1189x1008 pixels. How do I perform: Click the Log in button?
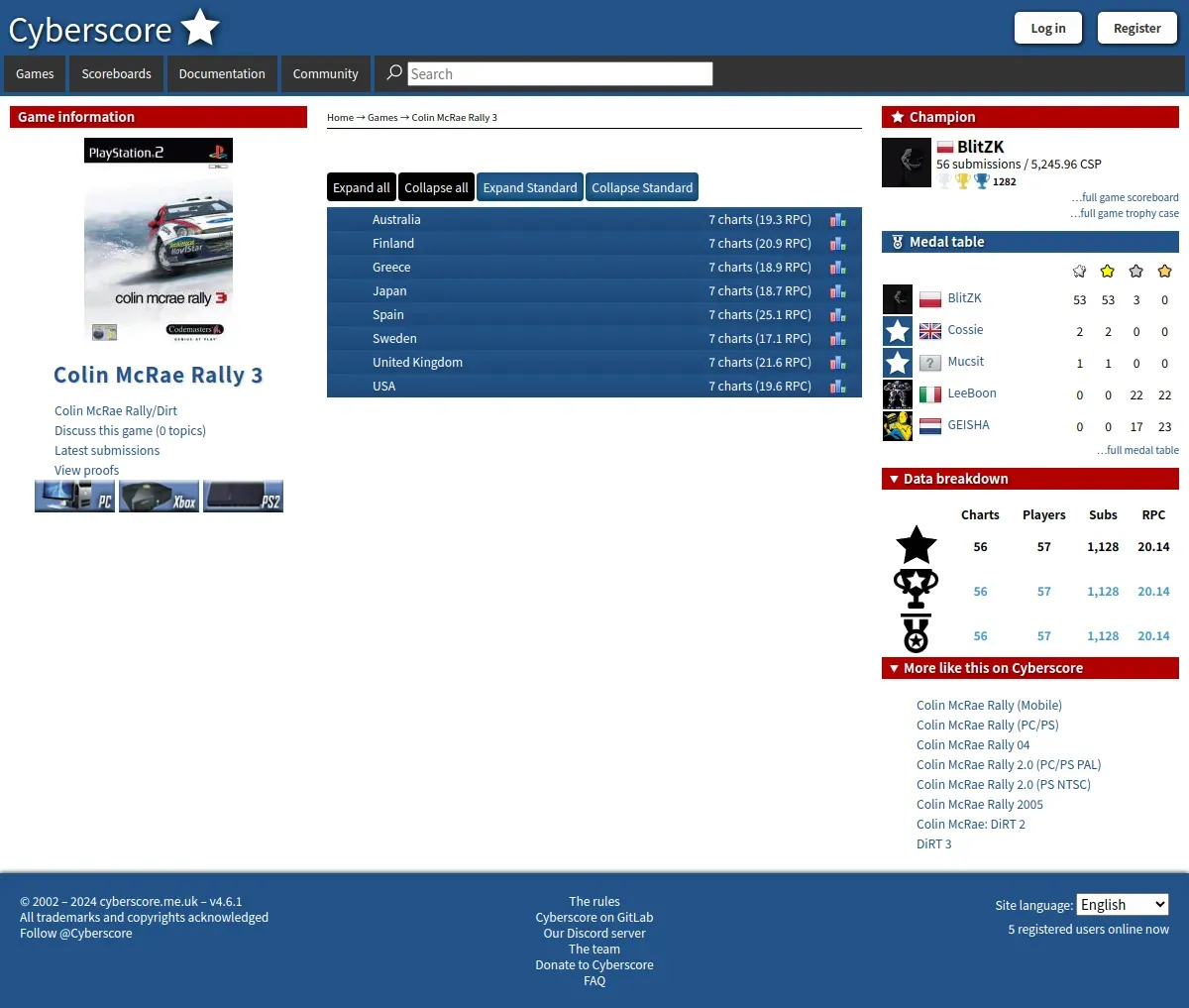pos(1048,28)
